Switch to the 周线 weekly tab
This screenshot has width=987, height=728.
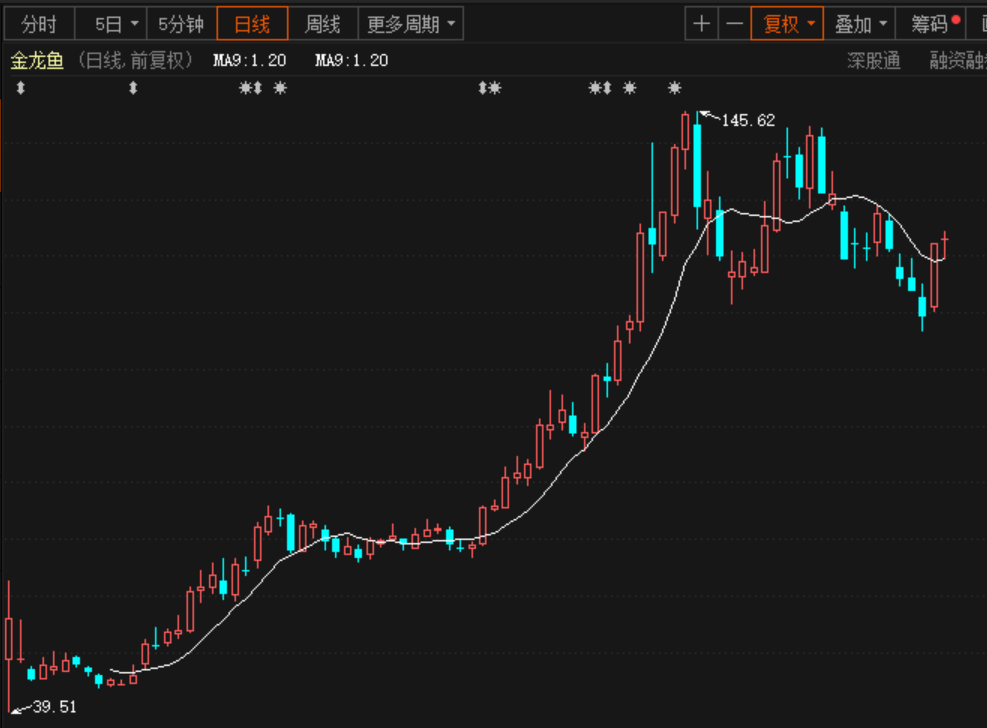tap(322, 24)
